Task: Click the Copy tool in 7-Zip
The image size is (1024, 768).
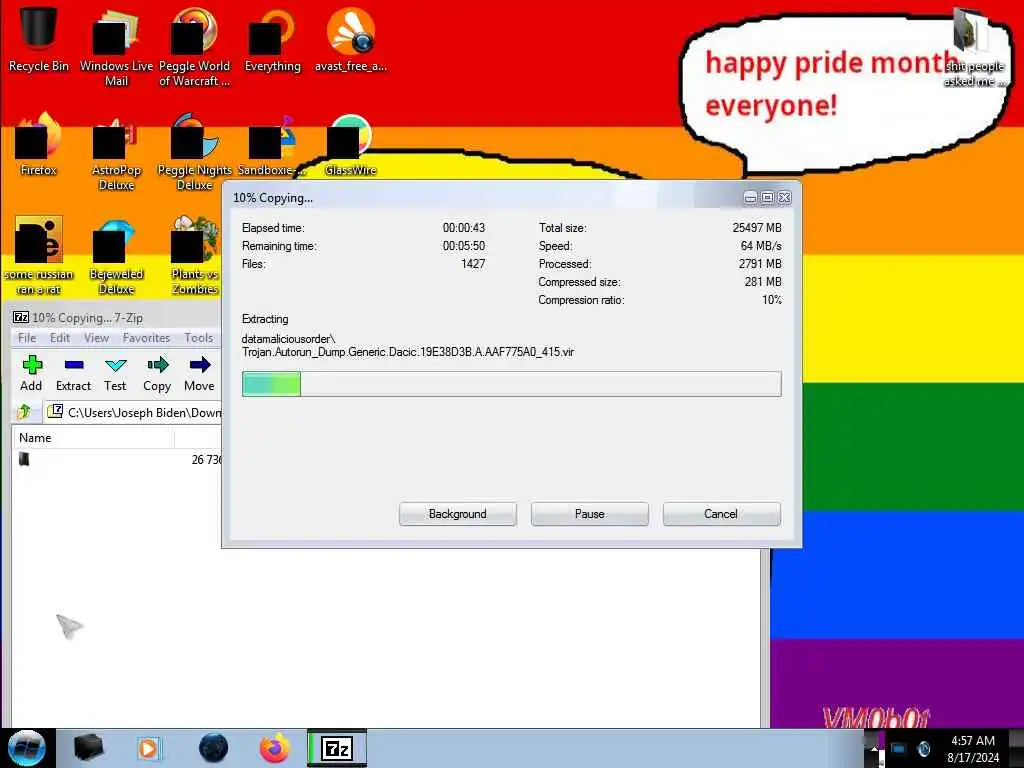Action: click(x=157, y=374)
